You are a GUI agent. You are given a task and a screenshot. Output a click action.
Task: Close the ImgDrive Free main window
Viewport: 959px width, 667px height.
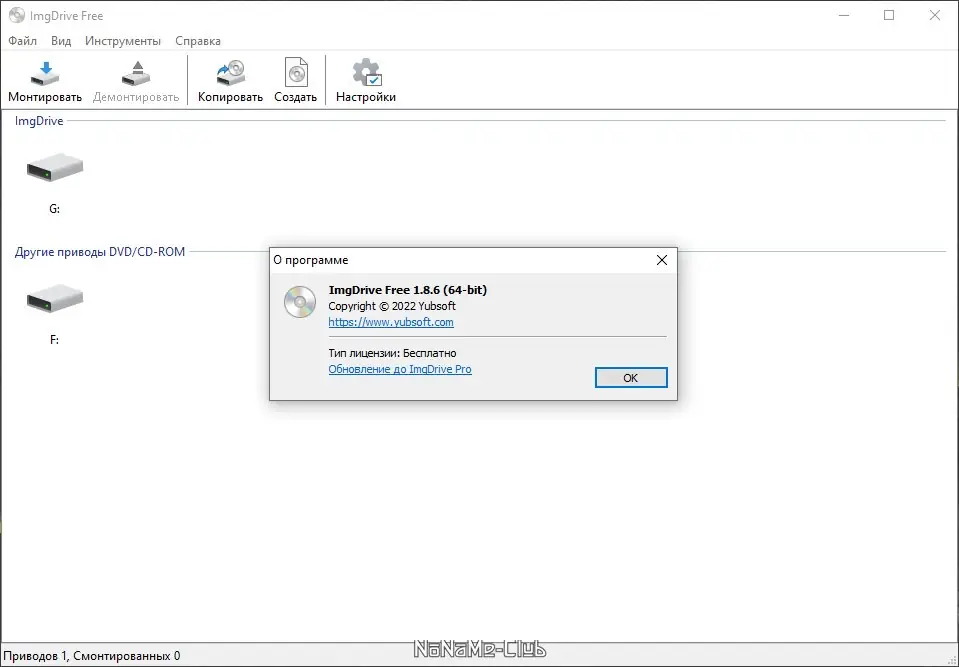pyautogui.click(x=935, y=15)
